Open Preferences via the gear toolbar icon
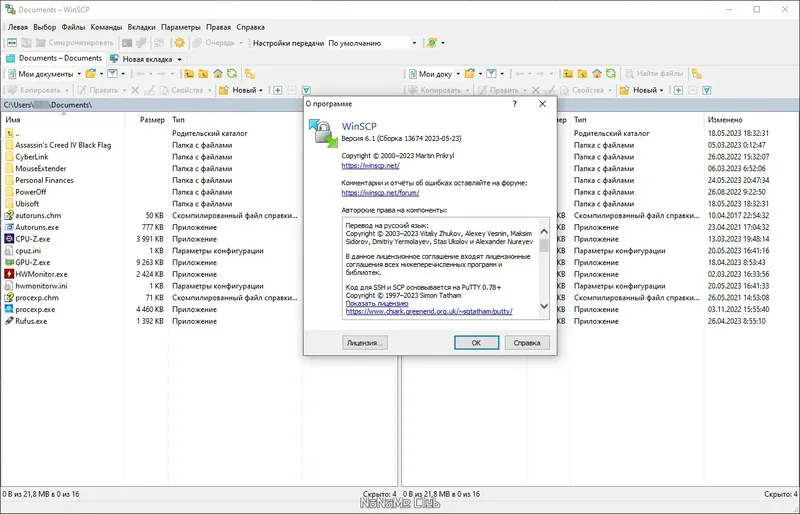The height and width of the screenshot is (514, 800). (179, 43)
